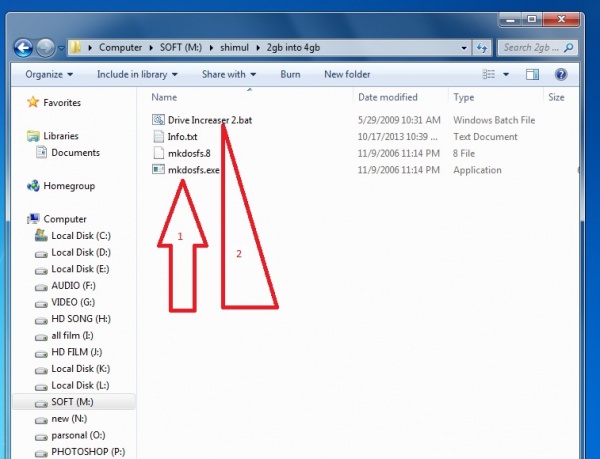Open the HD SONG (H:) drive

[x=81, y=319]
